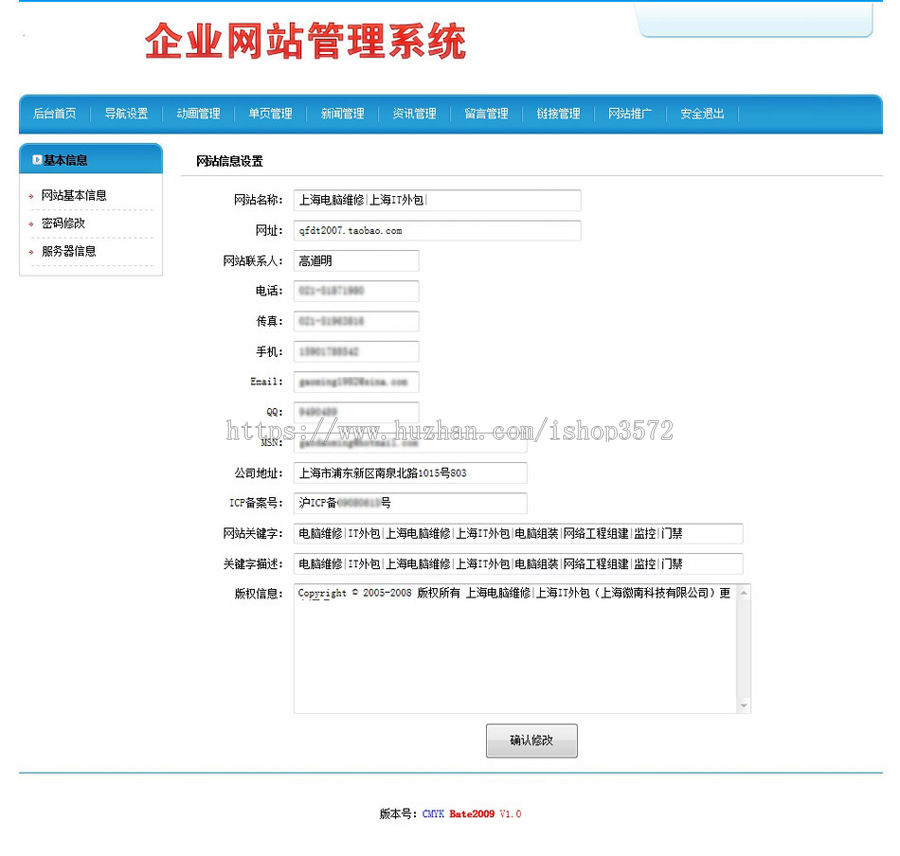Open the 留言管理 (message management) menu
The height and width of the screenshot is (856, 900).
pos(487,113)
